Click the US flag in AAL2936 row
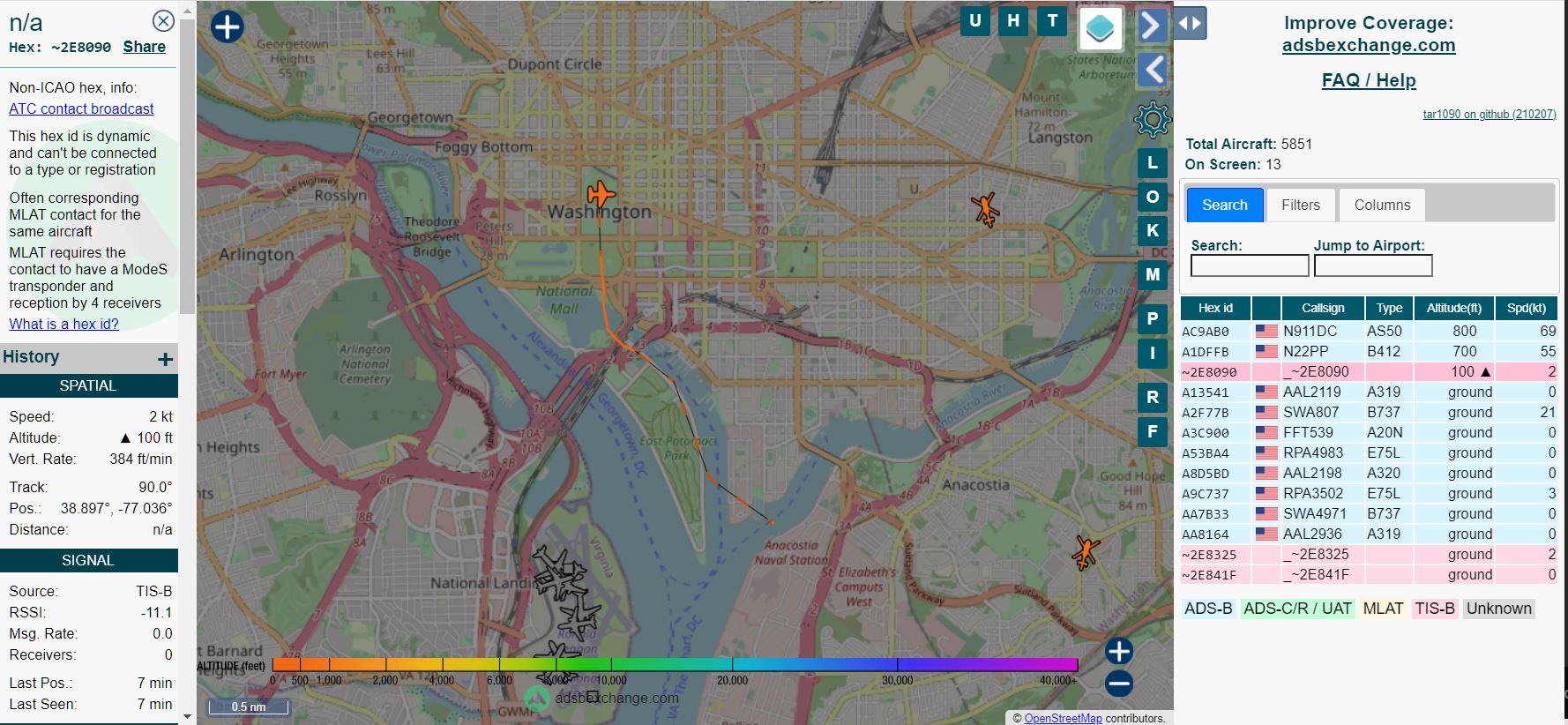Screen dimensions: 1568x725 [1266, 534]
